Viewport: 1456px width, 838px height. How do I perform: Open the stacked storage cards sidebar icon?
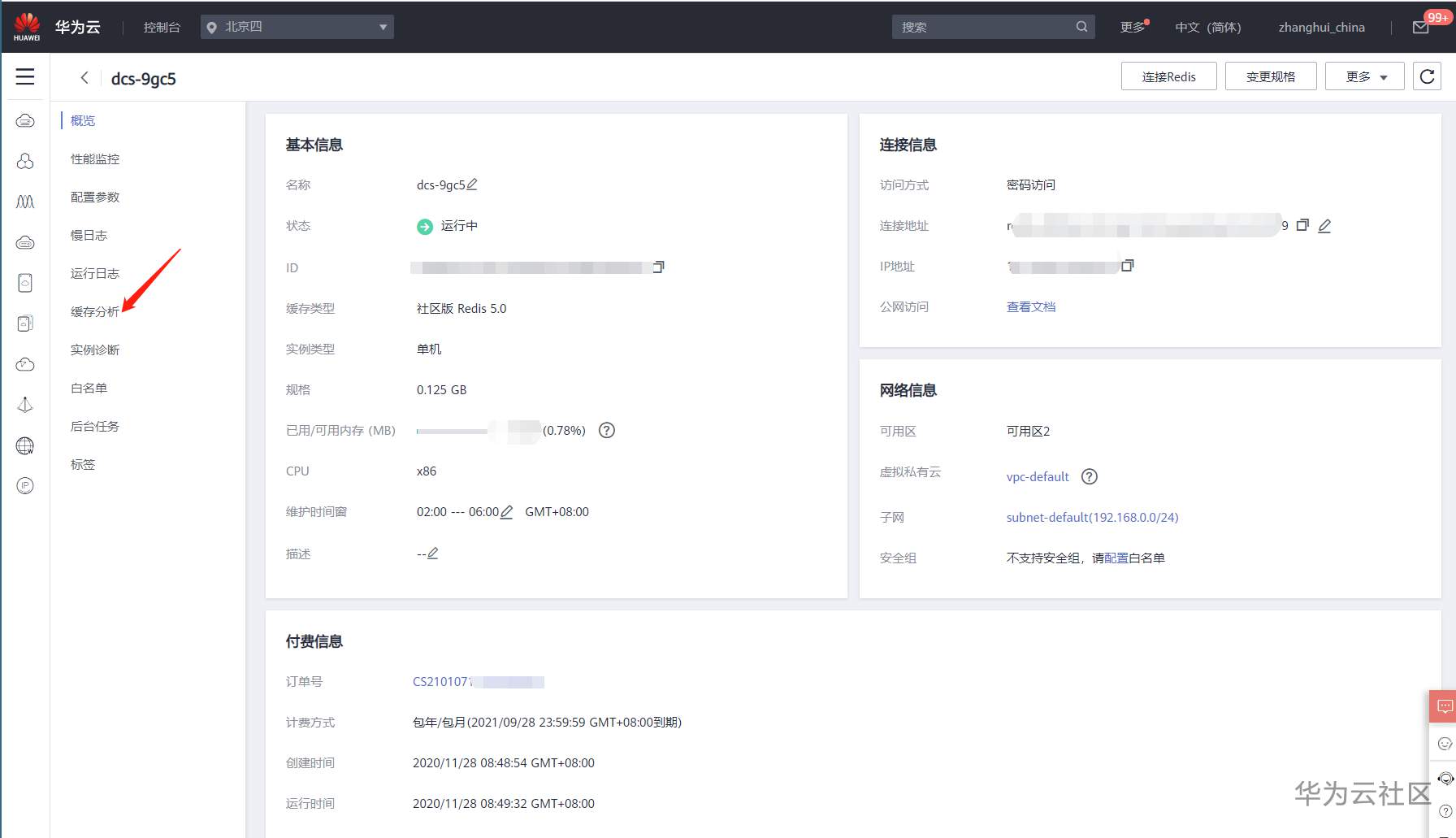click(x=25, y=323)
